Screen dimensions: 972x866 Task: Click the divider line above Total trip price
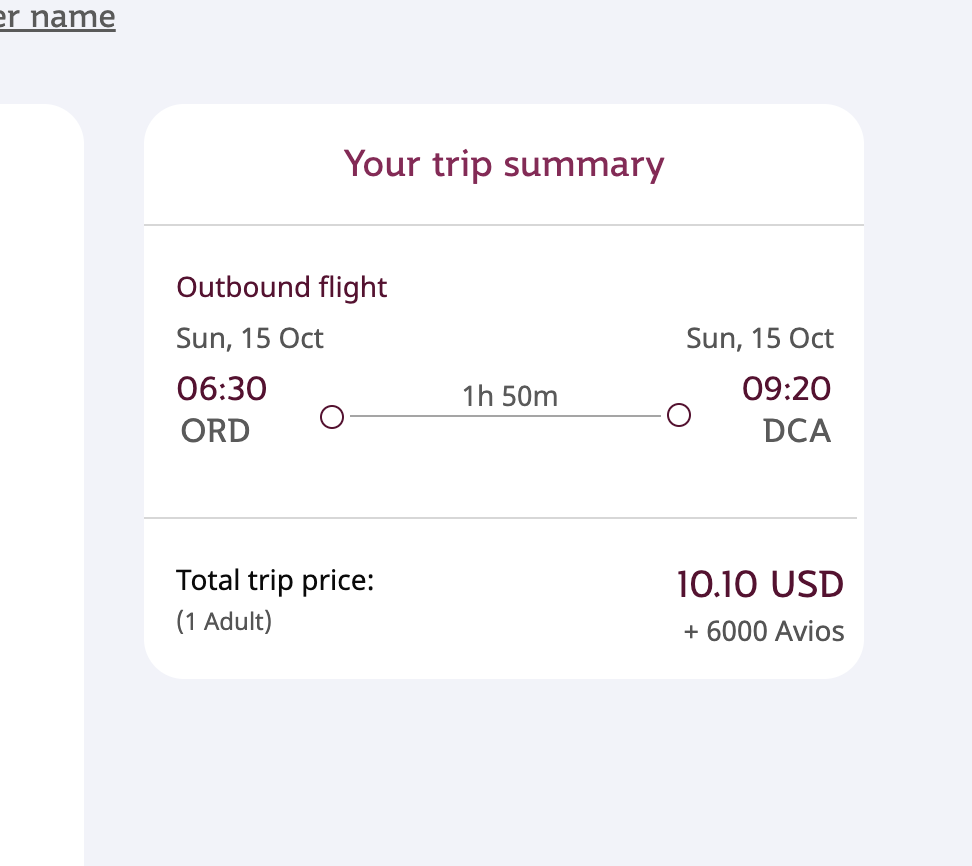click(x=500, y=518)
